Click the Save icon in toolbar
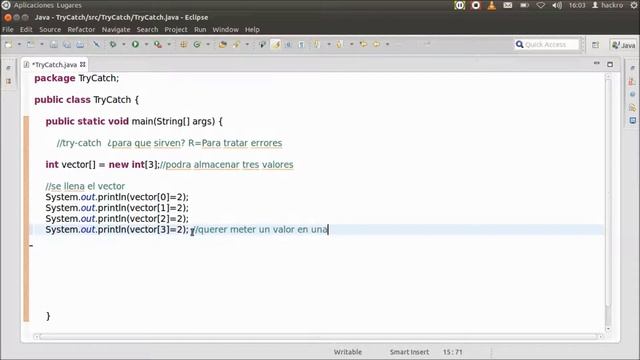640x360 pixels. (x=53, y=44)
